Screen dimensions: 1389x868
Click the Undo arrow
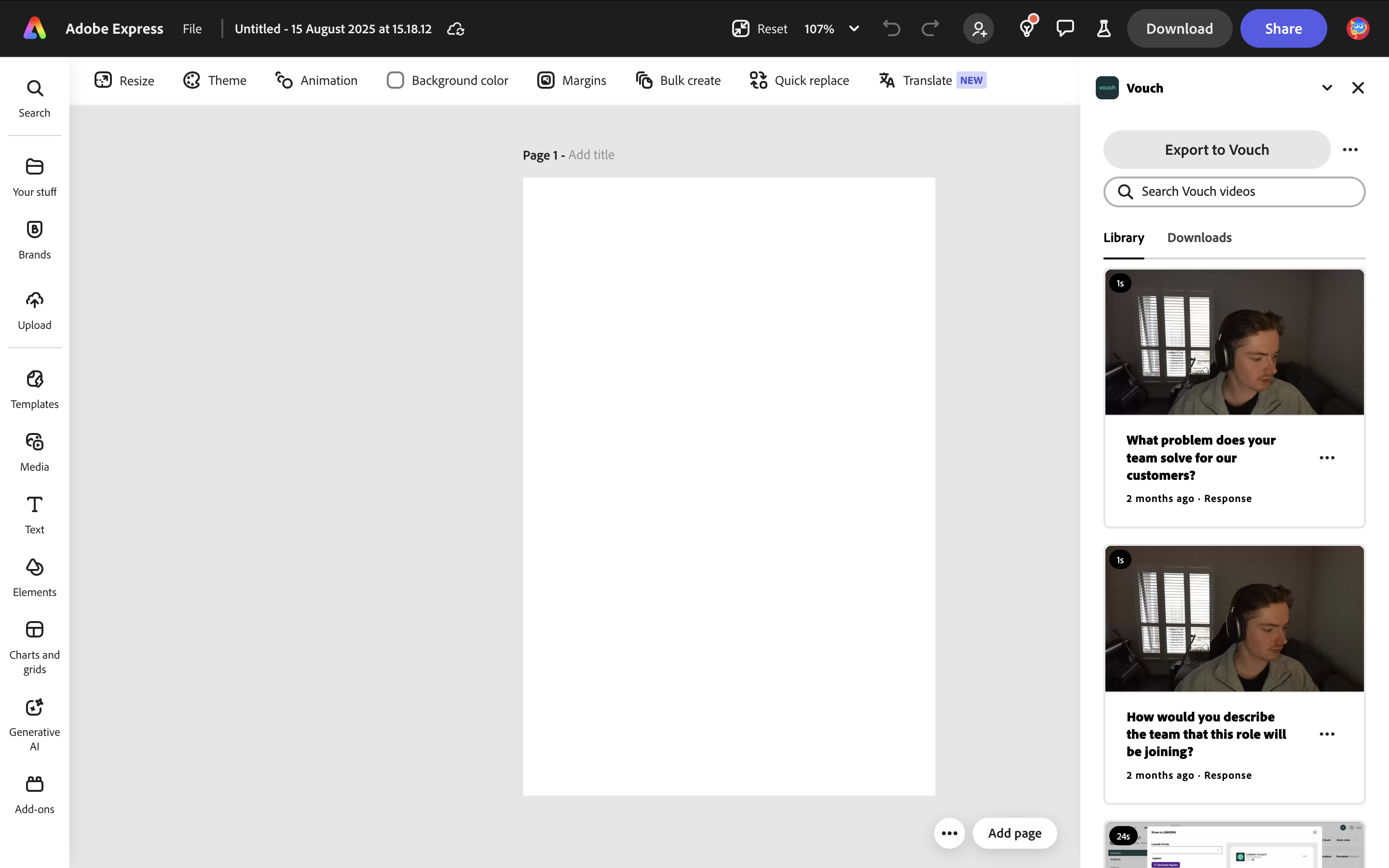pos(891,28)
